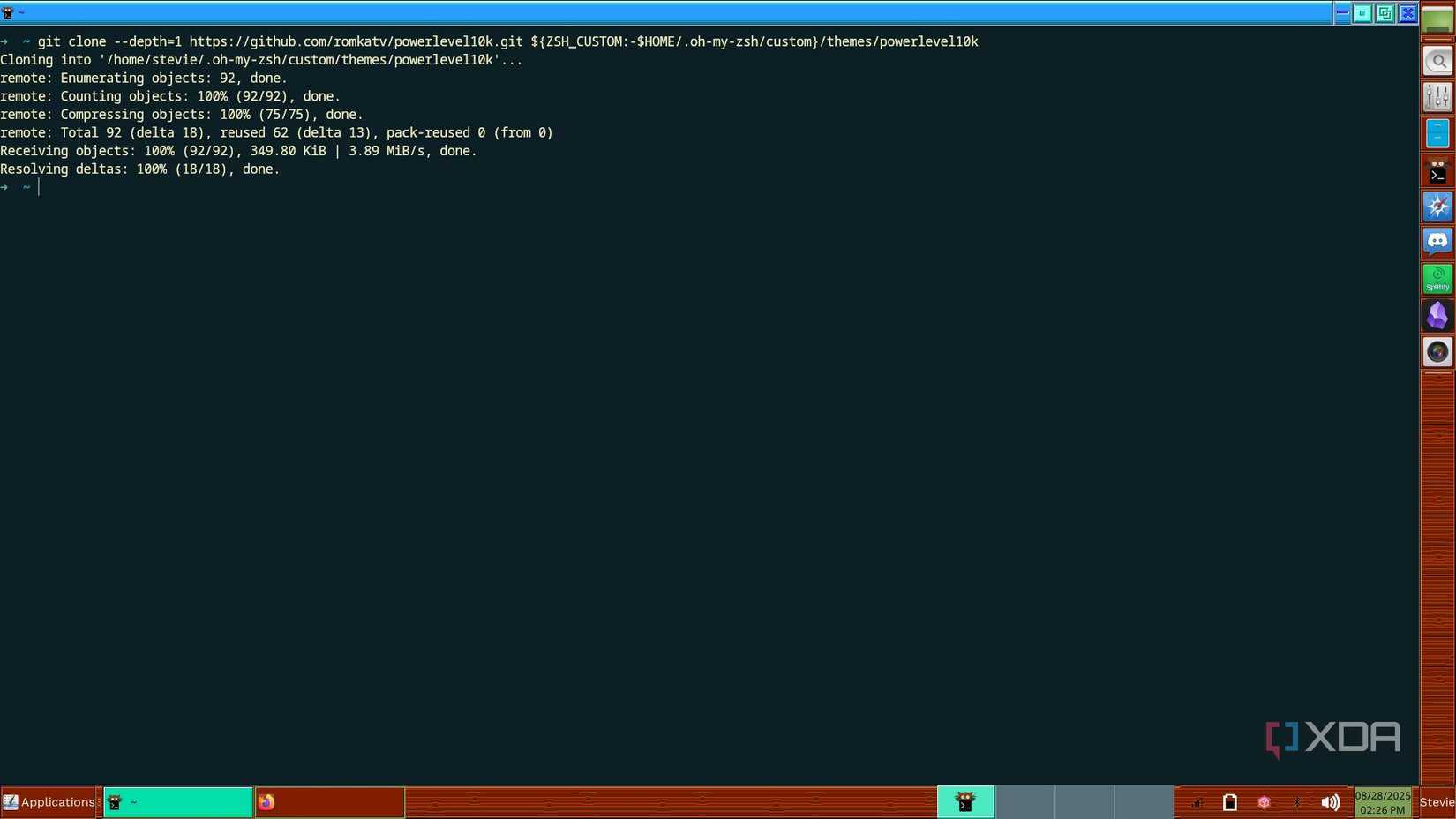Open the file manager icon
This screenshot has width=1456, height=819.
point(1437,132)
